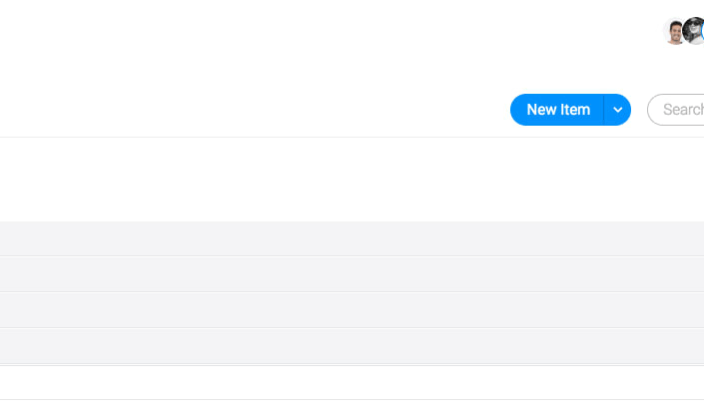The image size is (704, 410).
Task: View the dark-haired board member's profile picture
Action: [x=673, y=31]
